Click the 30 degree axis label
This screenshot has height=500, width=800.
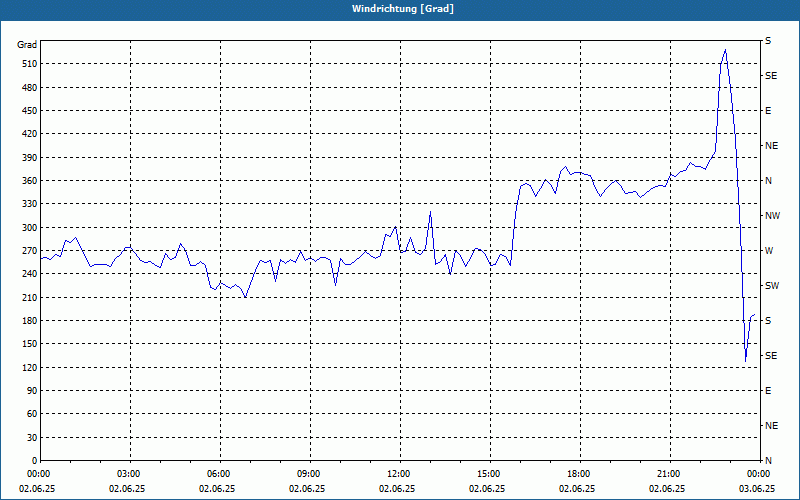coord(32,438)
